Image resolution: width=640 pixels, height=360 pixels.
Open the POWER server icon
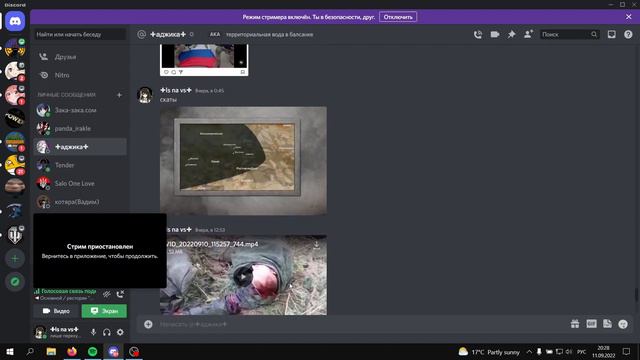coord(15,118)
